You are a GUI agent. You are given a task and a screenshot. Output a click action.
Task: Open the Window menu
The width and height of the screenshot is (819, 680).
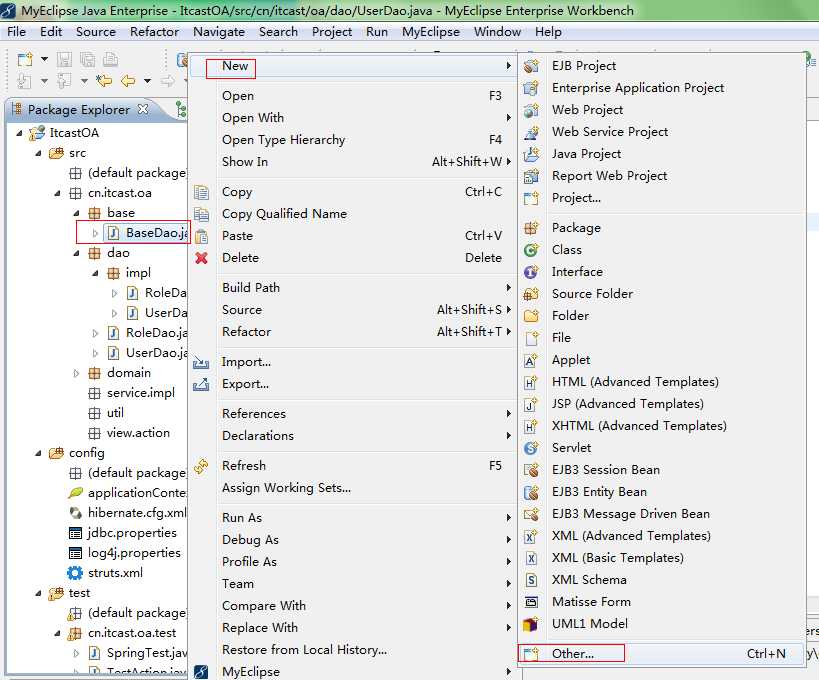pyautogui.click(x=497, y=32)
